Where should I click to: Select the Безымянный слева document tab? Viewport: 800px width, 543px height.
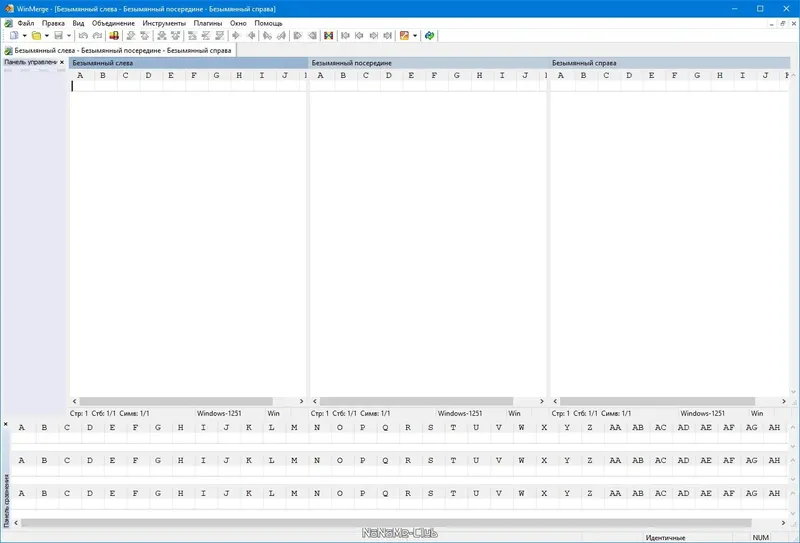pyautogui.click(x=118, y=51)
